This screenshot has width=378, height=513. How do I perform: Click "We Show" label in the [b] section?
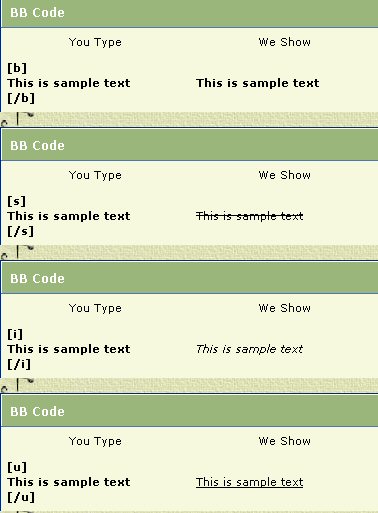(x=285, y=42)
